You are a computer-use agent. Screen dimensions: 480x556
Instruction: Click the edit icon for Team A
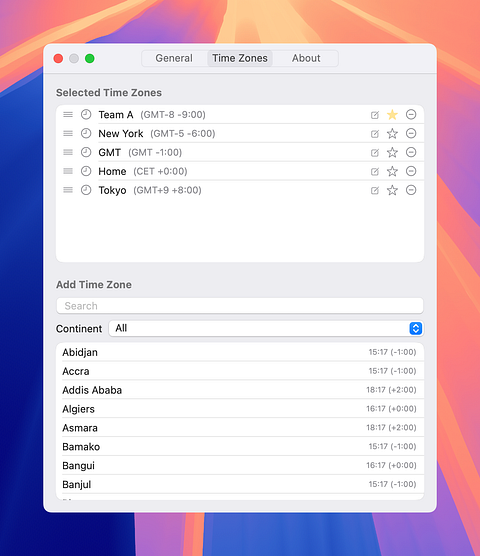pyautogui.click(x=375, y=115)
